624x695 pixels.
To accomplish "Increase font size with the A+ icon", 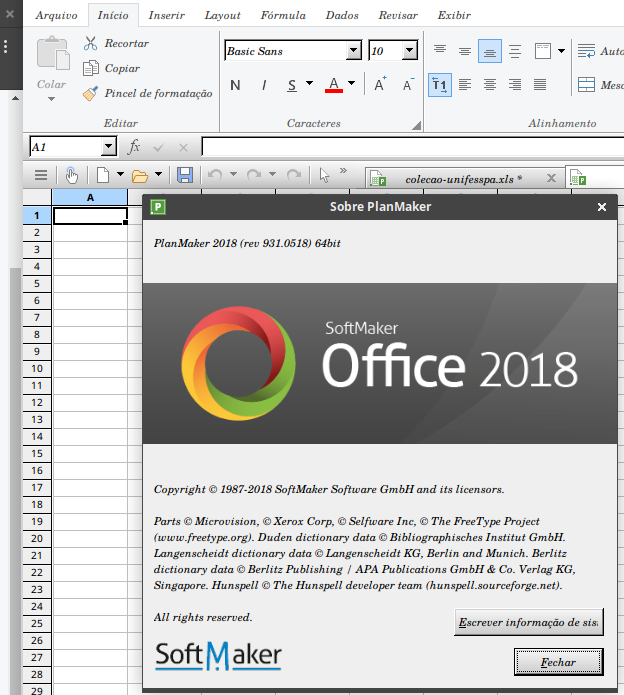I will [x=380, y=85].
